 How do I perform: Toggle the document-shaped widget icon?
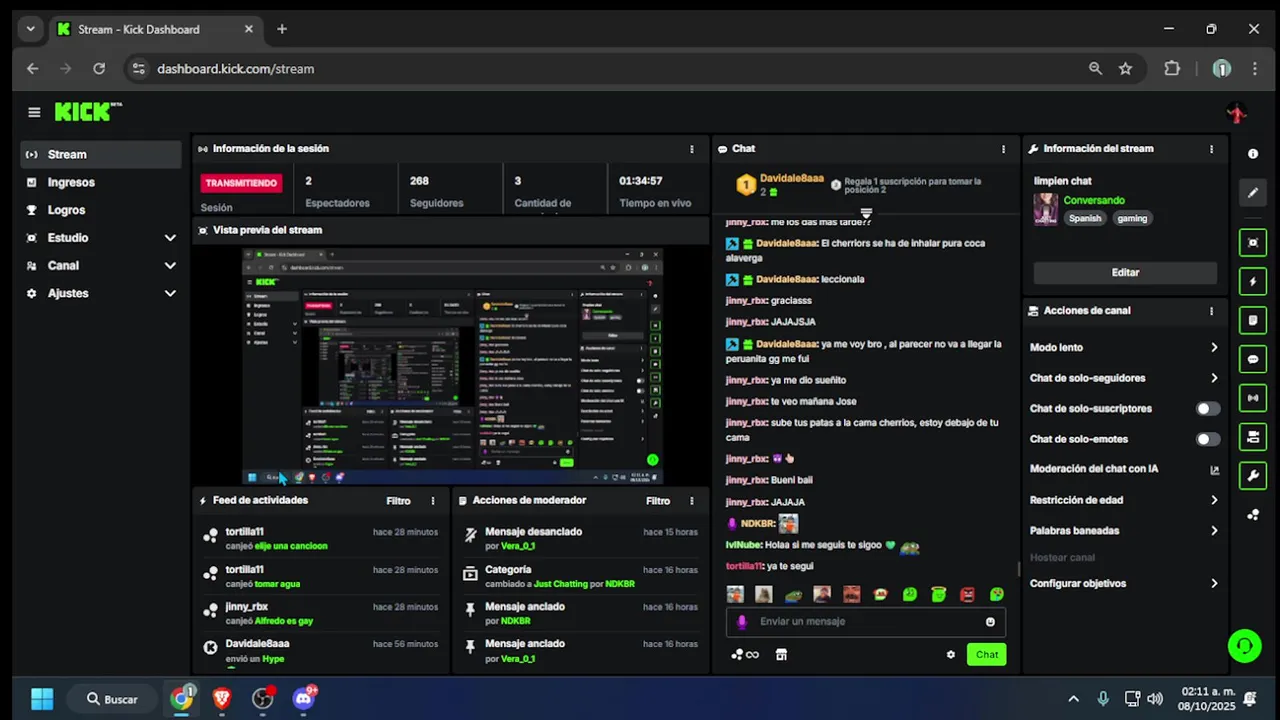[1253, 320]
